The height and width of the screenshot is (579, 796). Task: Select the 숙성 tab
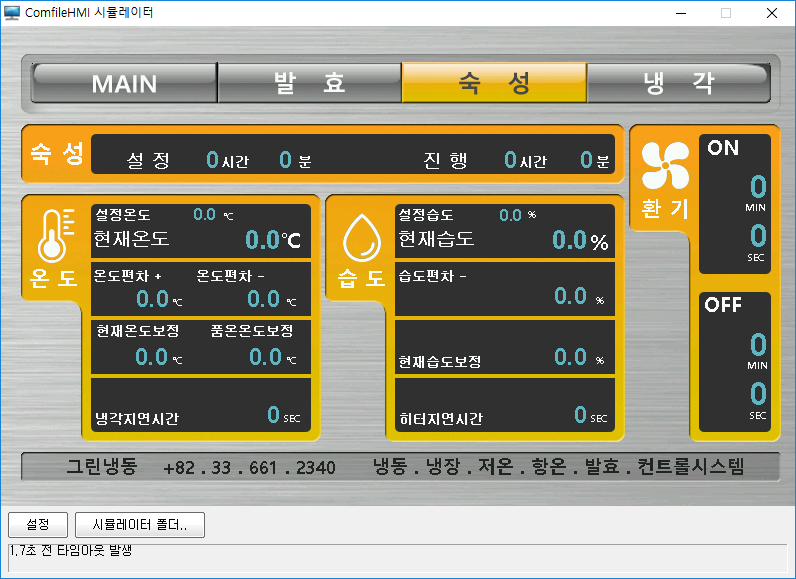tap(493, 83)
